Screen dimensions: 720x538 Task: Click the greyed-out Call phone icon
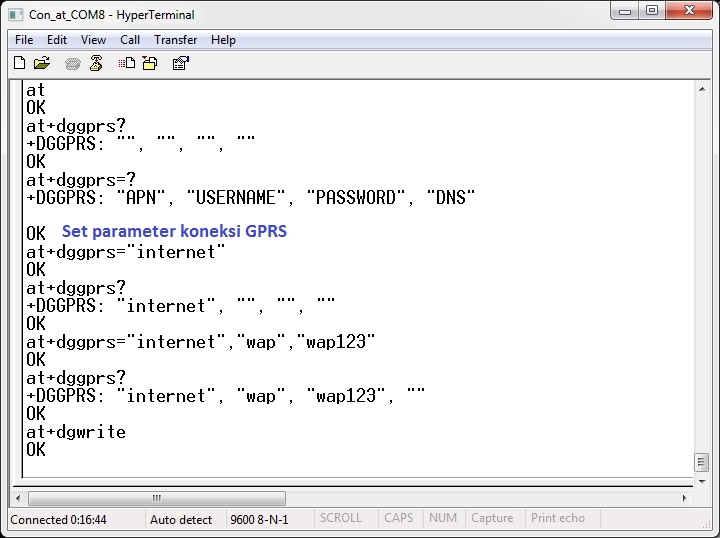coord(73,63)
